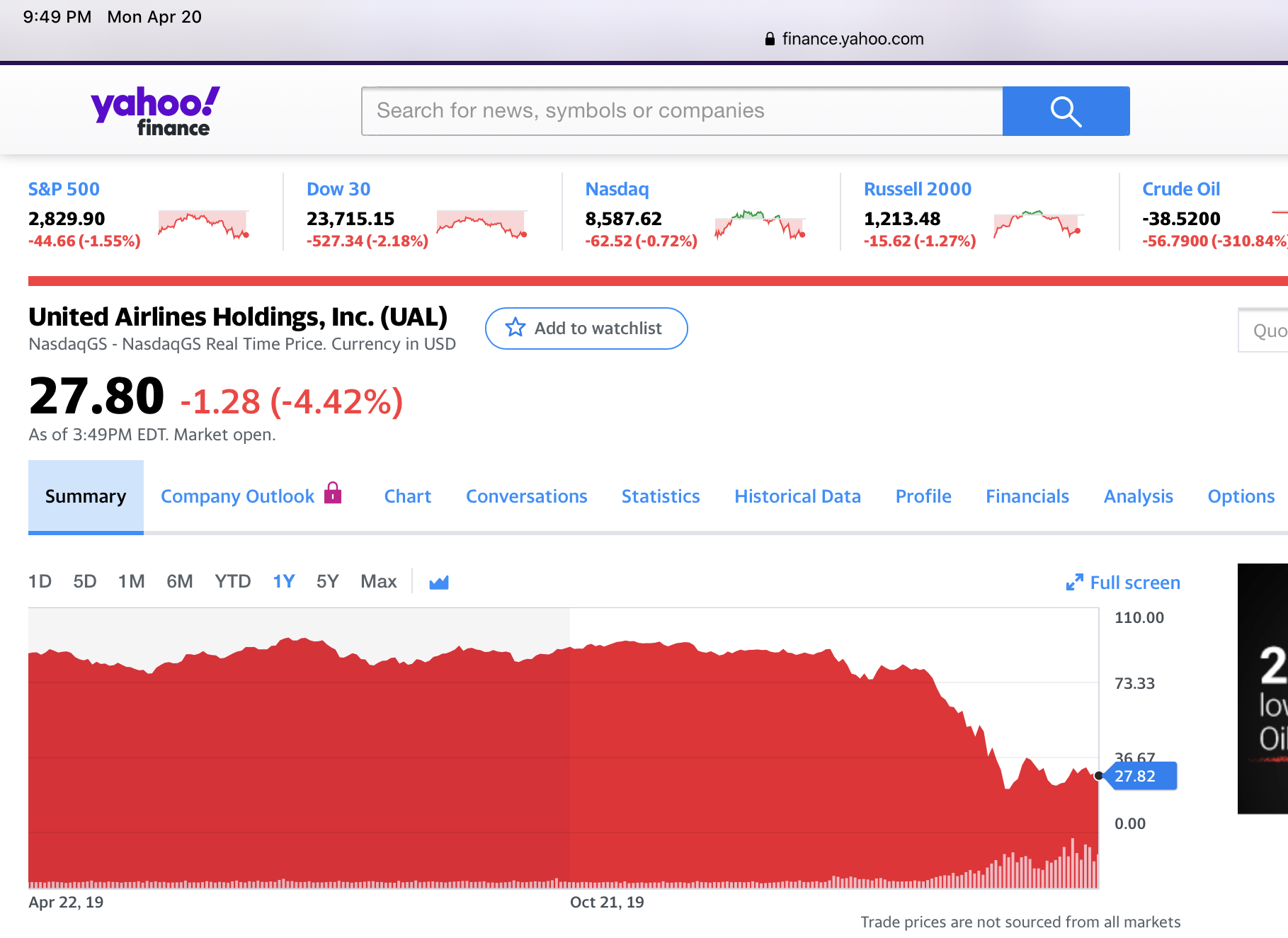
Task: Select the Max chart range
Action: click(x=378, y=582)
